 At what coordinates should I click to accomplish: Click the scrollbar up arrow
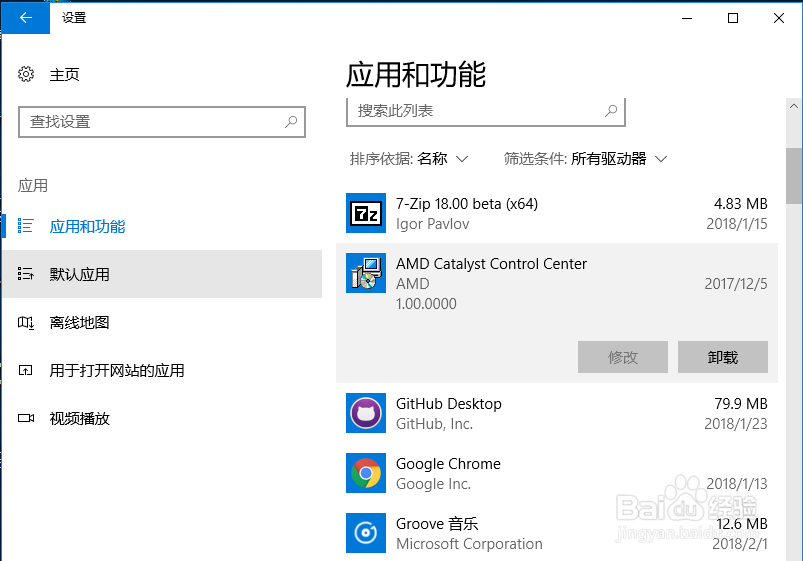pos(794,106)
